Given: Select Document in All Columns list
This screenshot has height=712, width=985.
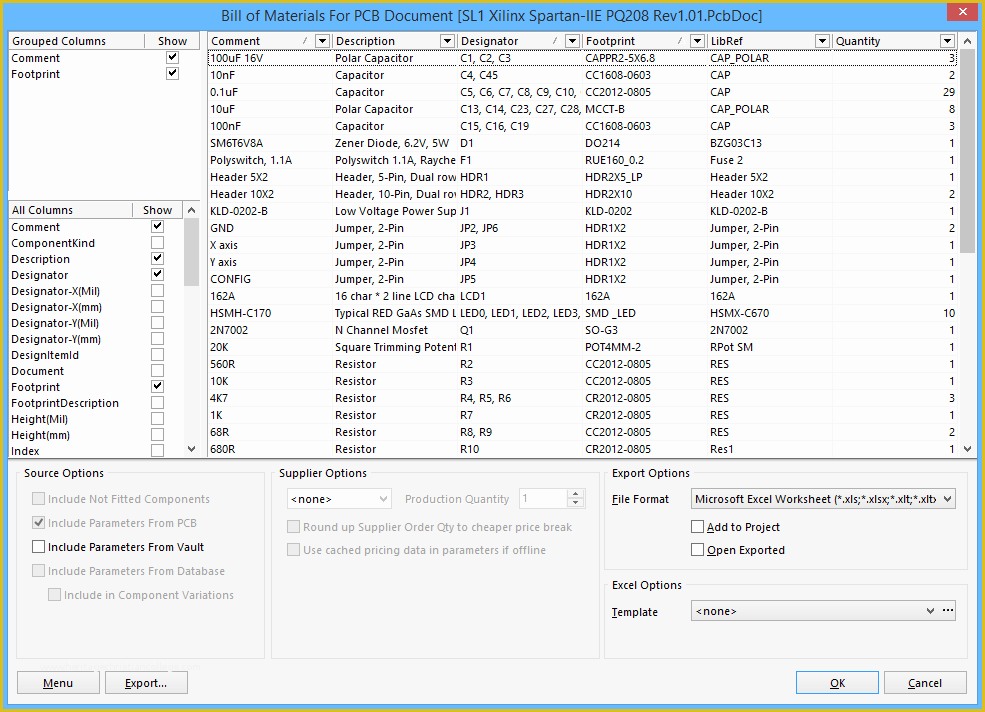Looking at the screenshot, I should point(37,371).
